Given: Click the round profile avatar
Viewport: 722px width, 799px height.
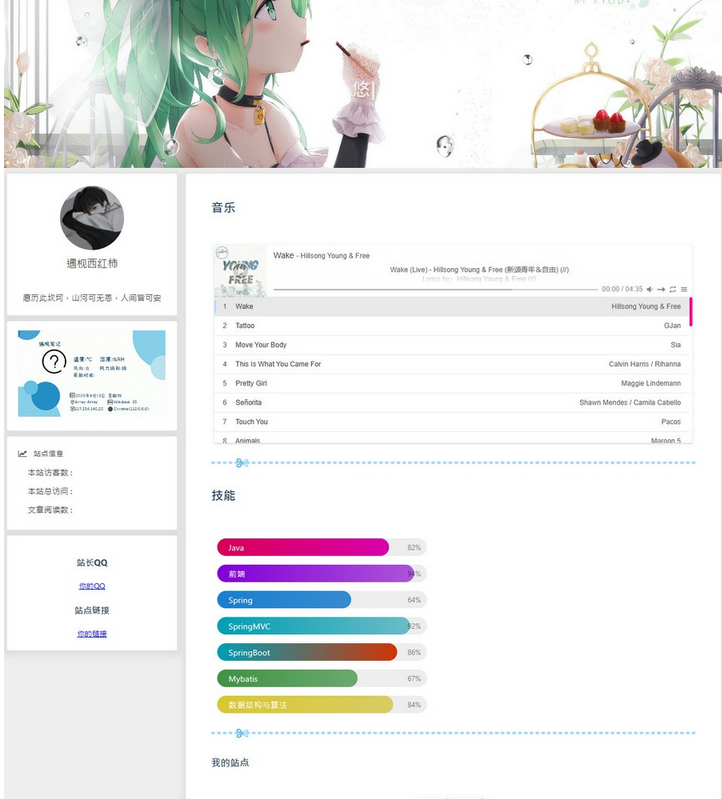Looking at the screenshot, I should [92, 218].
